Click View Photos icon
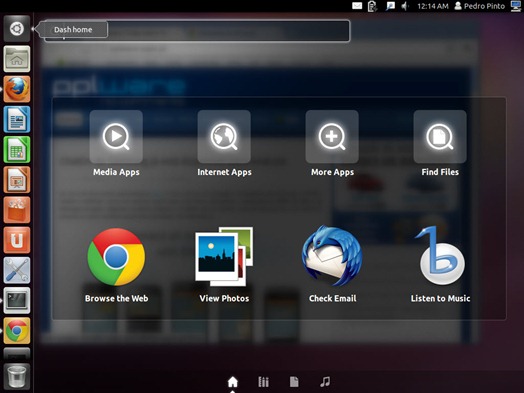 click(x=224, y=257)
